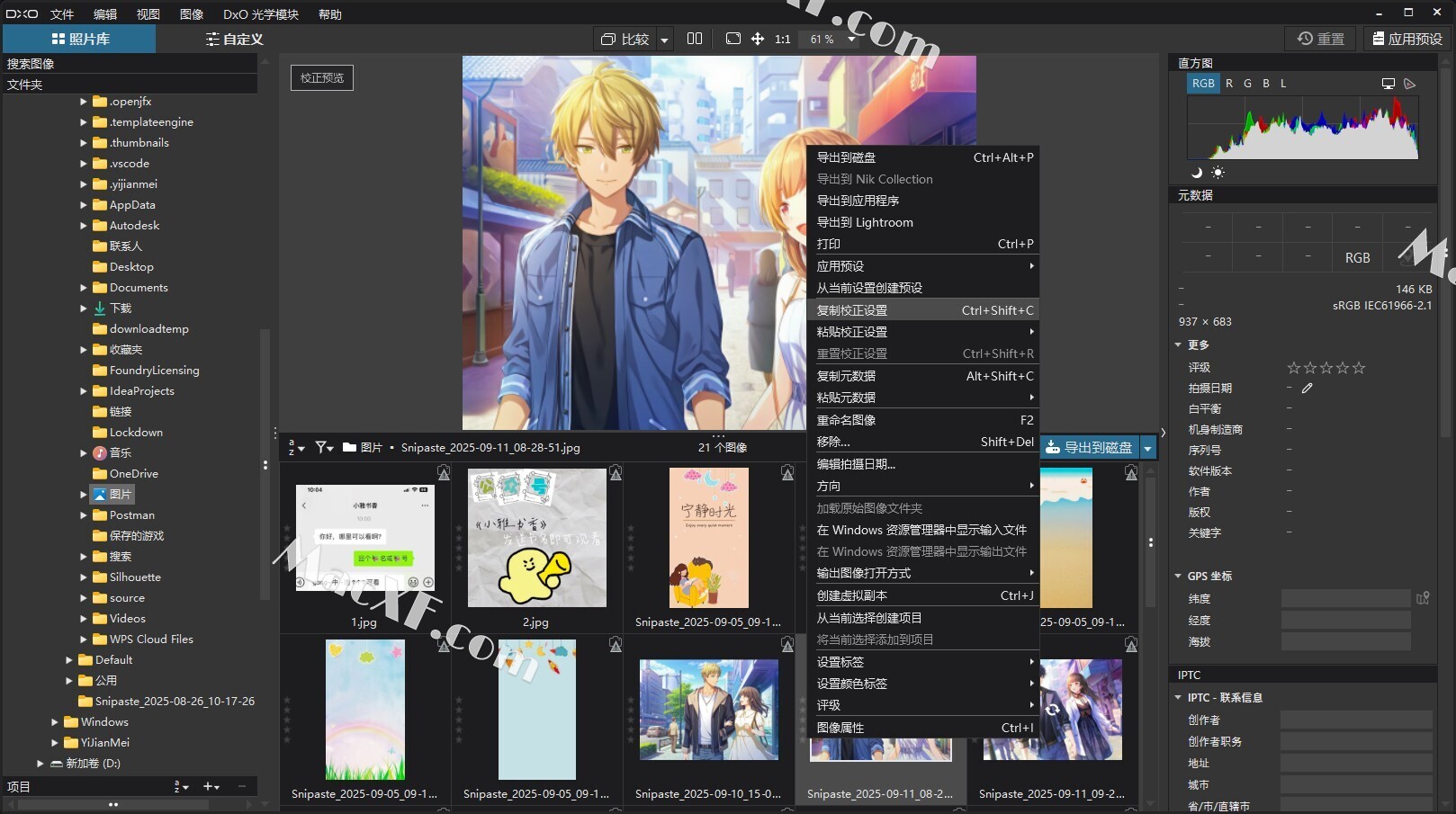
Task: Click the 应用预设 button
Action: pos(1406,39)
